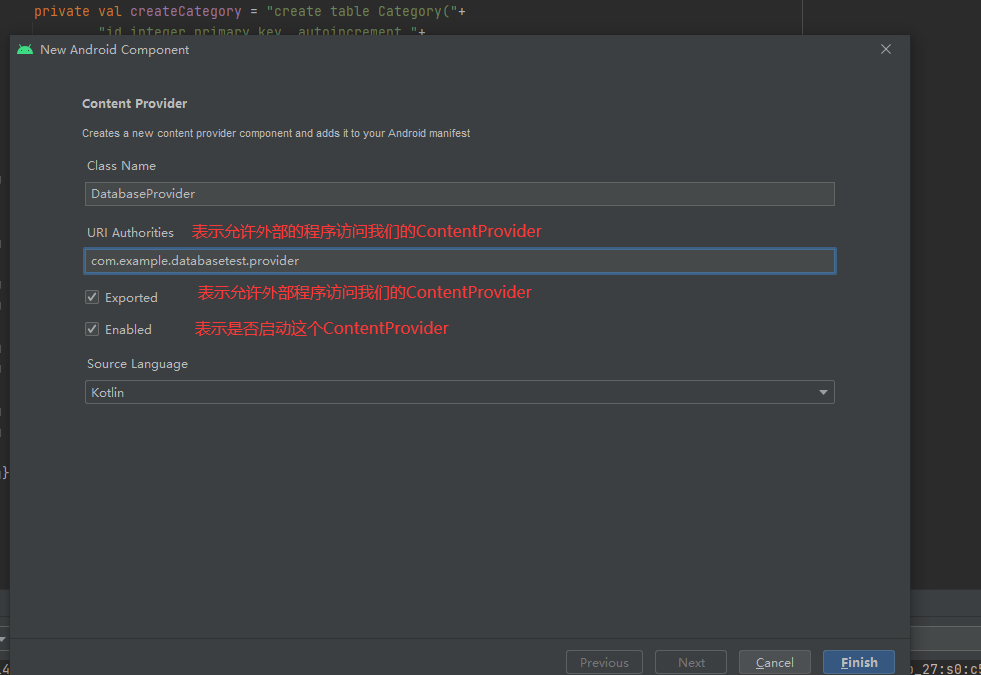Edit the URI Authorities text field
This screenshot has width=981, height=675.
coord(459,261)
